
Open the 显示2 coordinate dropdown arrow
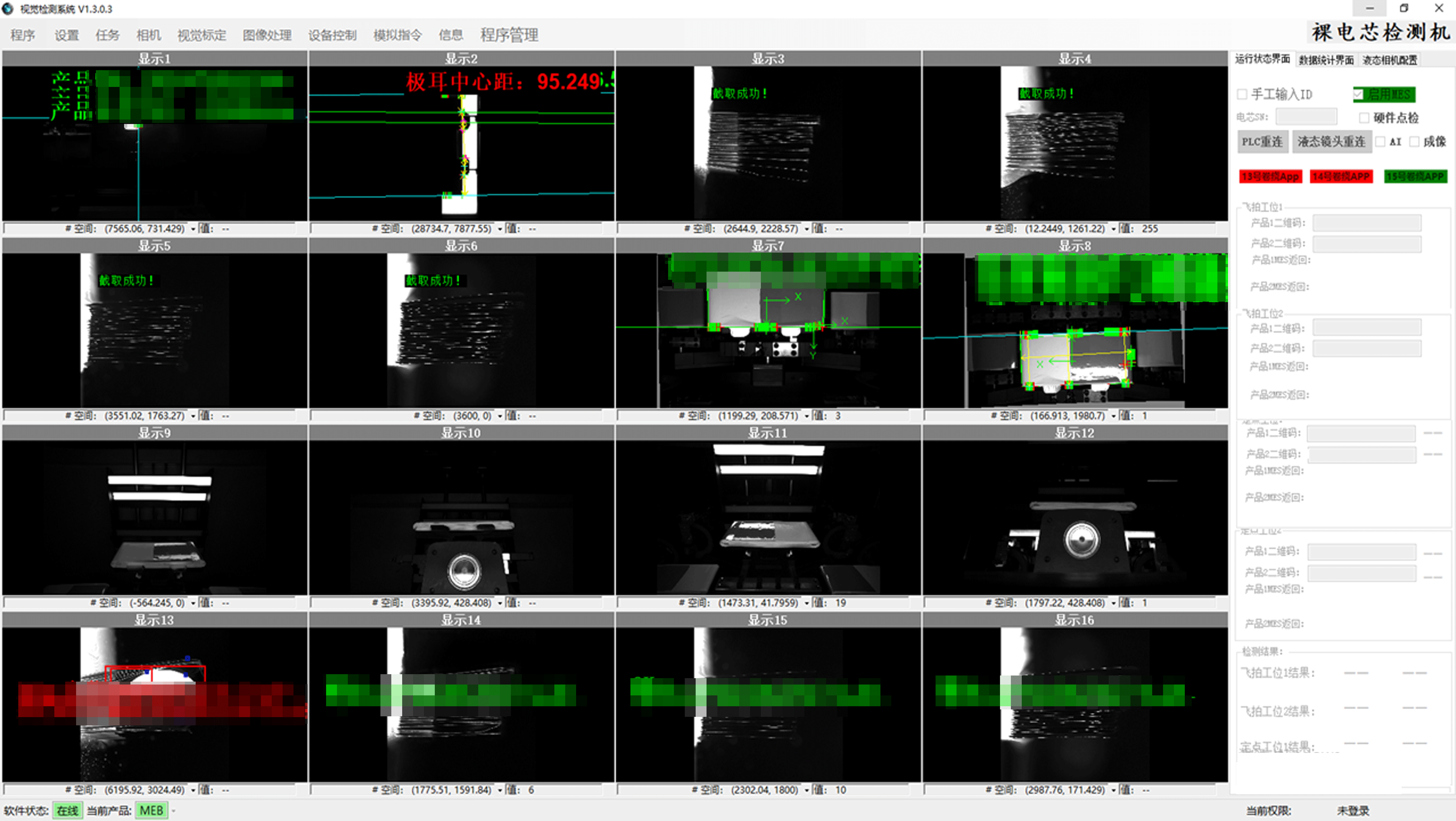pos(500,229)
